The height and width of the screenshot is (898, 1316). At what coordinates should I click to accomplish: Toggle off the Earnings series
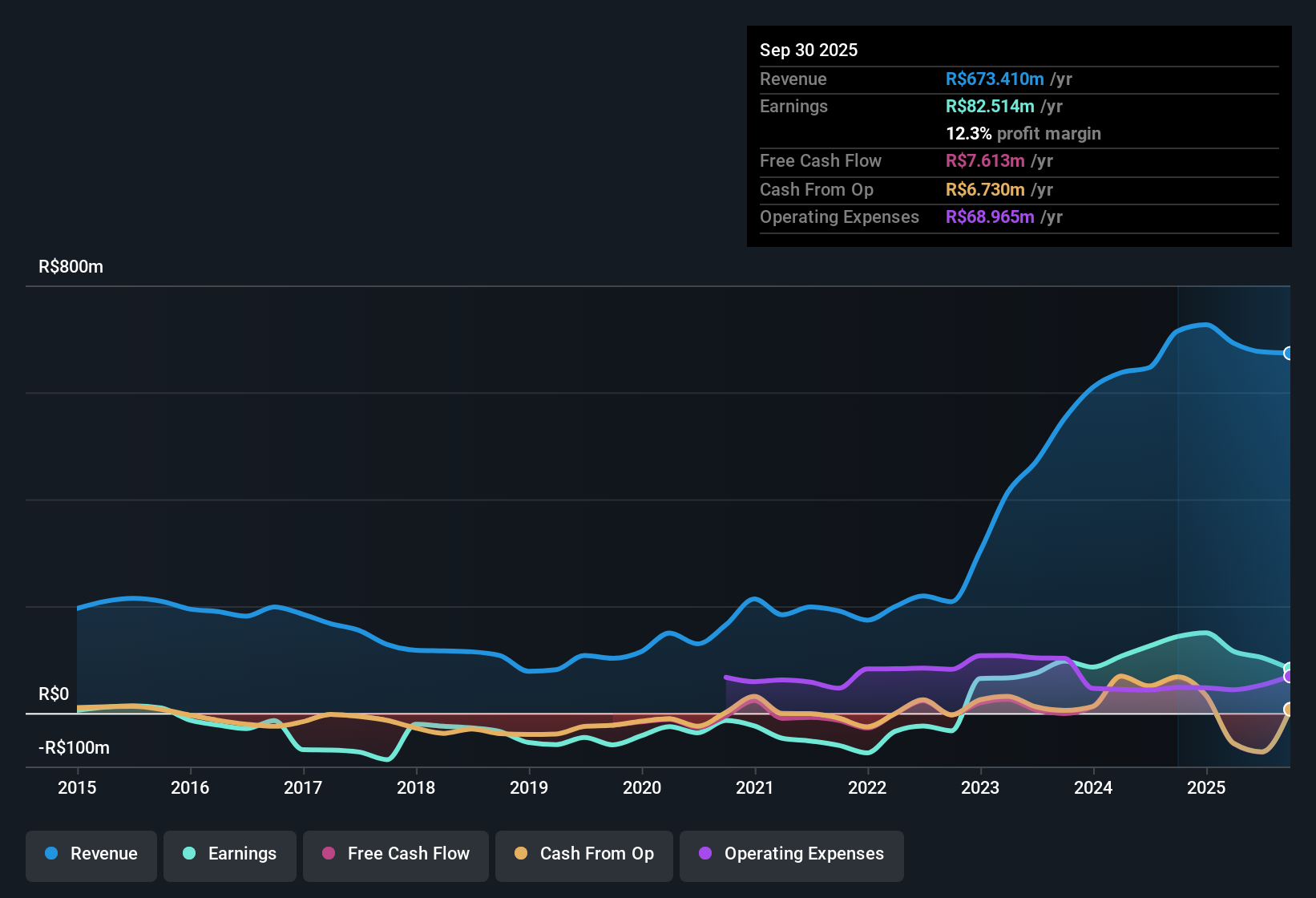[230, 854]
